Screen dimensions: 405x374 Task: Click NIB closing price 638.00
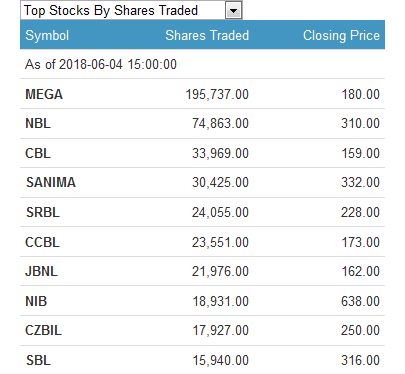(x=360, y=301)
